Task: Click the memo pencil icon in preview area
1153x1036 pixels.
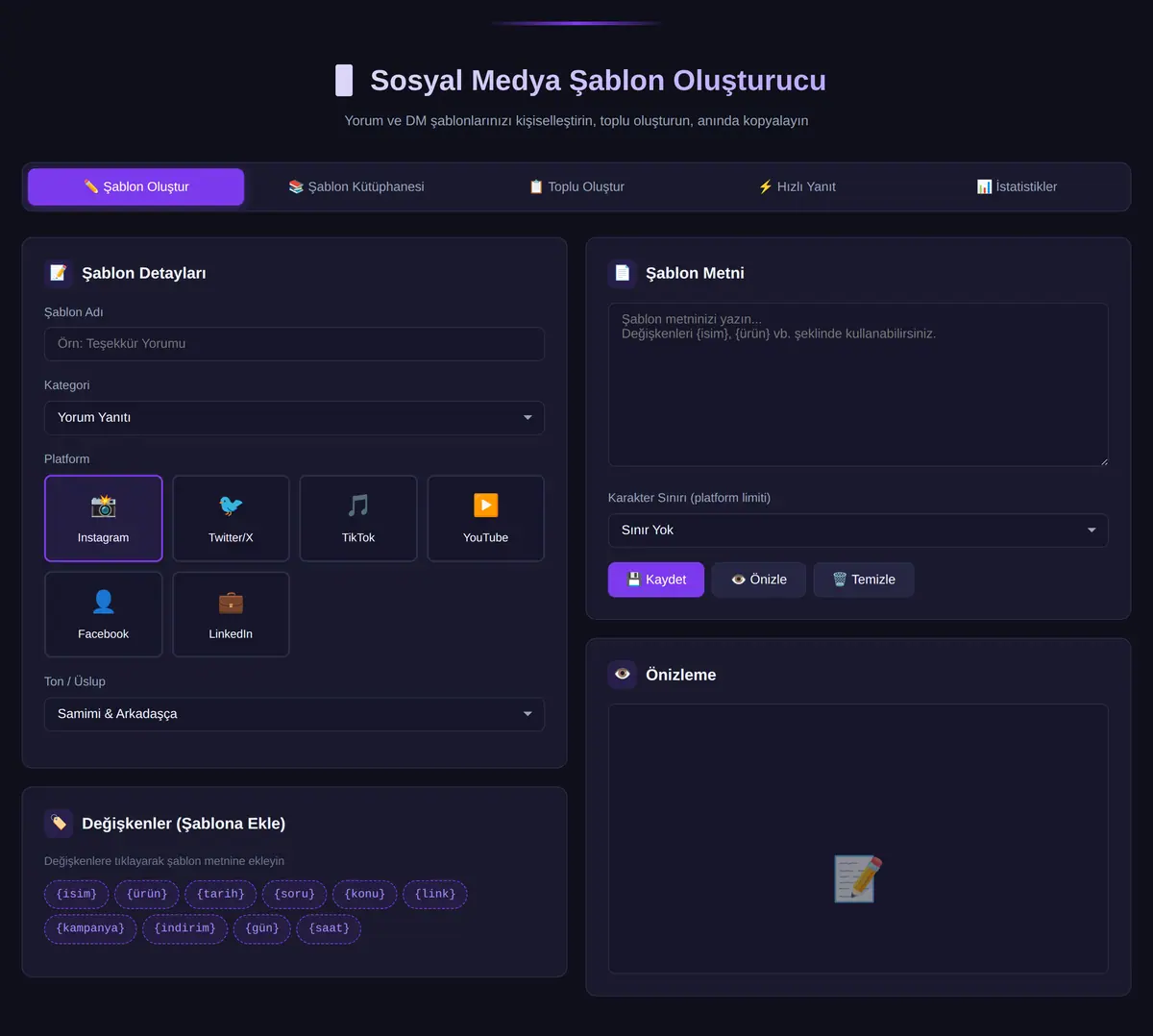Action: tap(858, 878)
